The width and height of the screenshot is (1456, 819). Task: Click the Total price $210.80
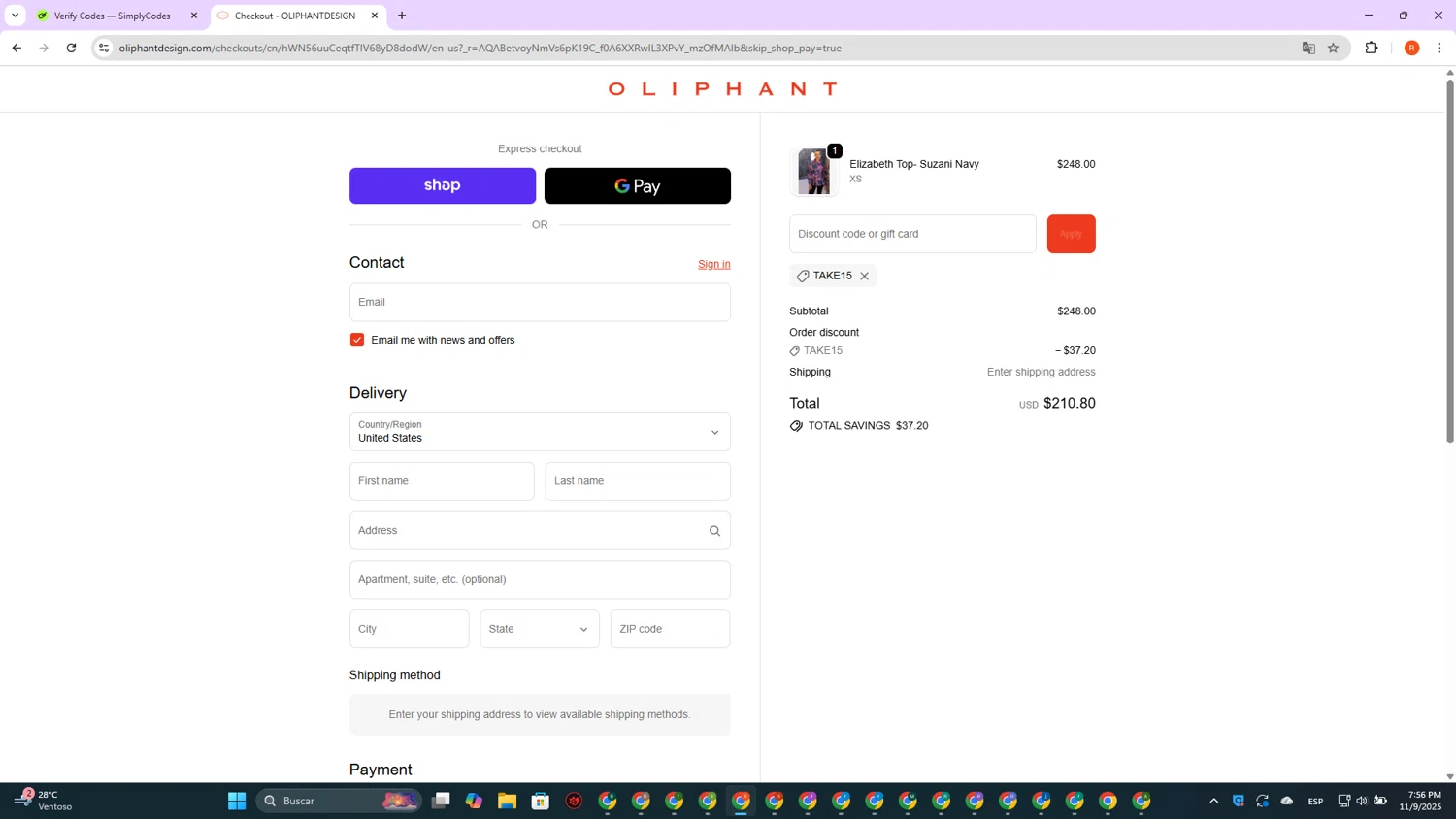click(x=1070, y=404)
